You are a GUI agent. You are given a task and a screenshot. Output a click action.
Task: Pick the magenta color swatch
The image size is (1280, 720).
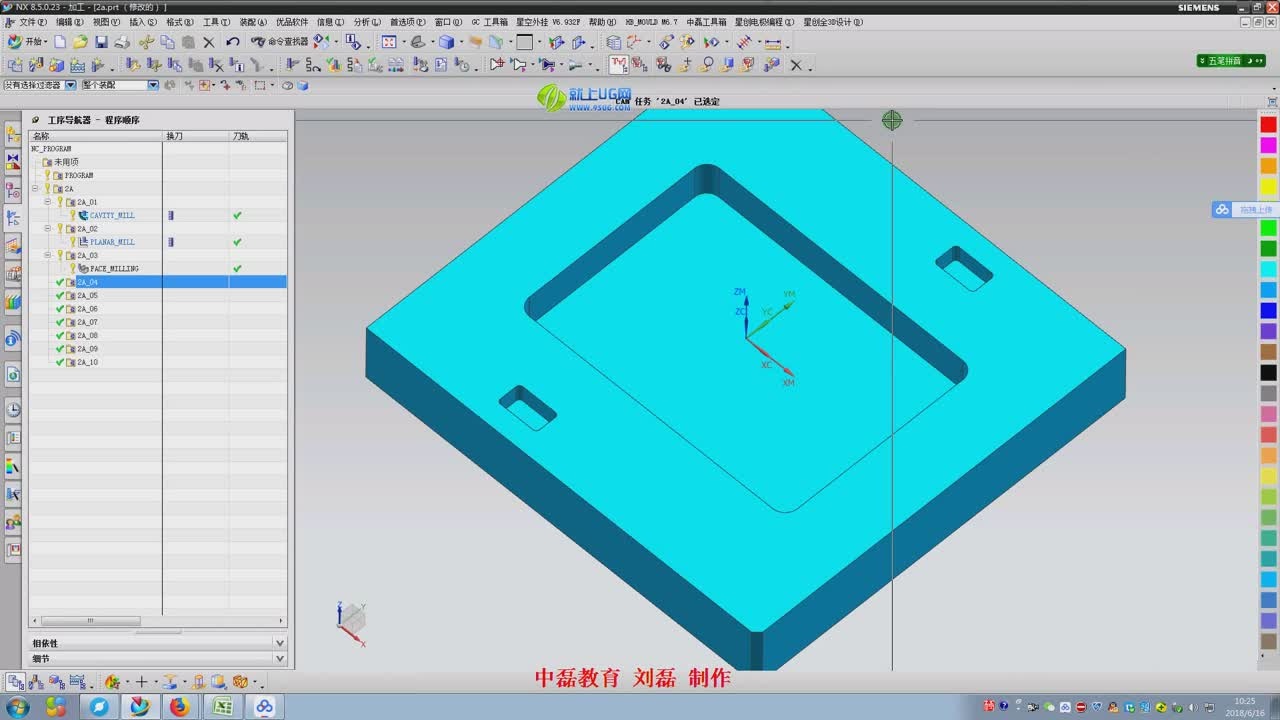(1268, 145)
